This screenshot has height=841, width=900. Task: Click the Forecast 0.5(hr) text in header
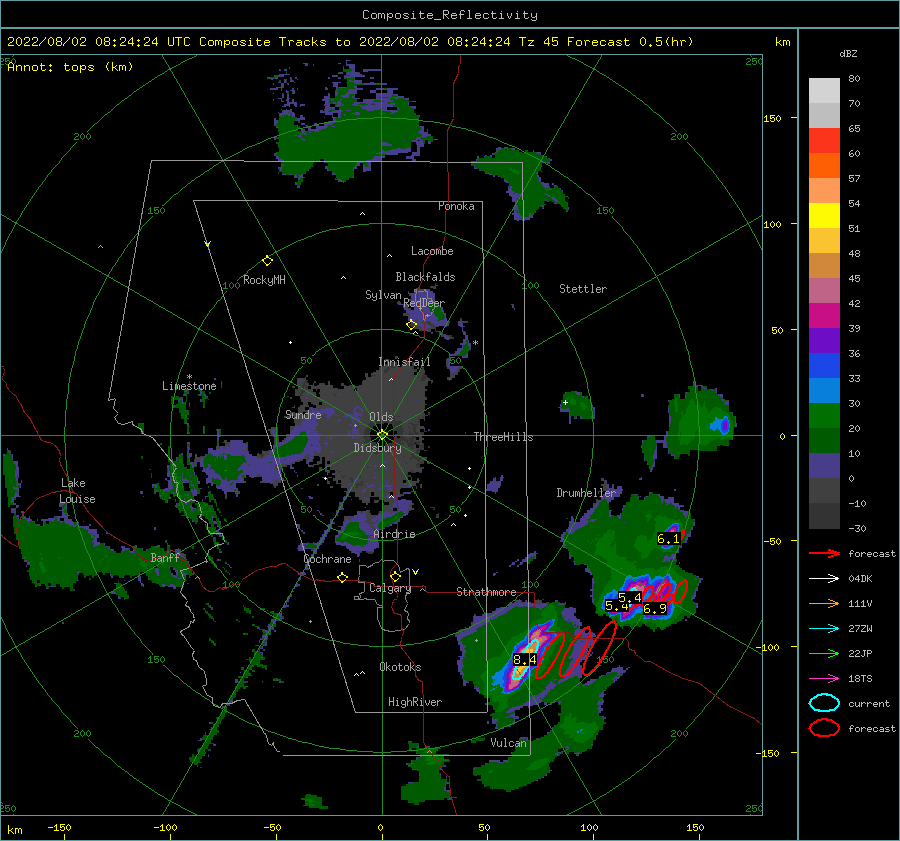pos(630,42)
